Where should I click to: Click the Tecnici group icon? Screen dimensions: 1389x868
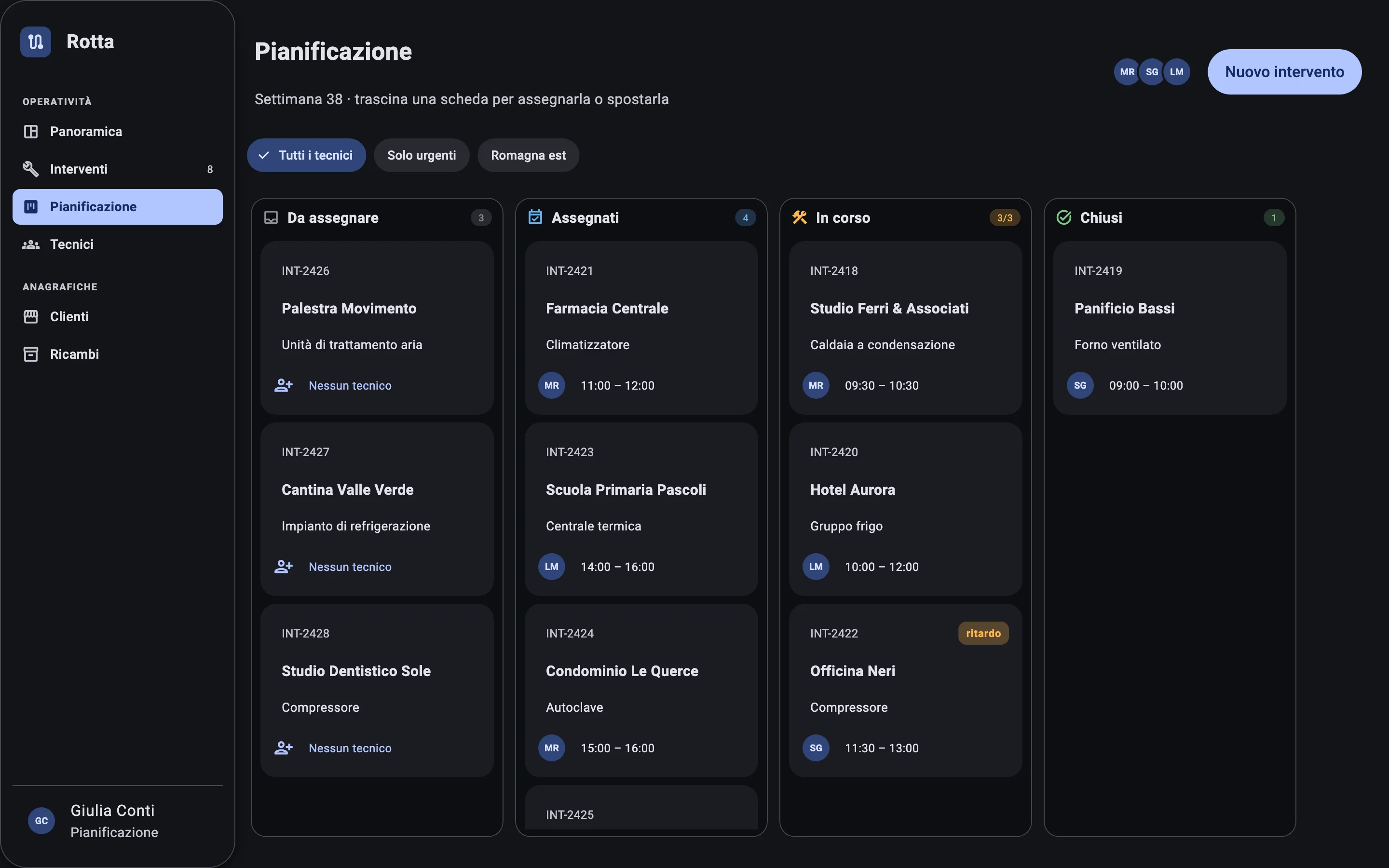(x=31, y=244)
